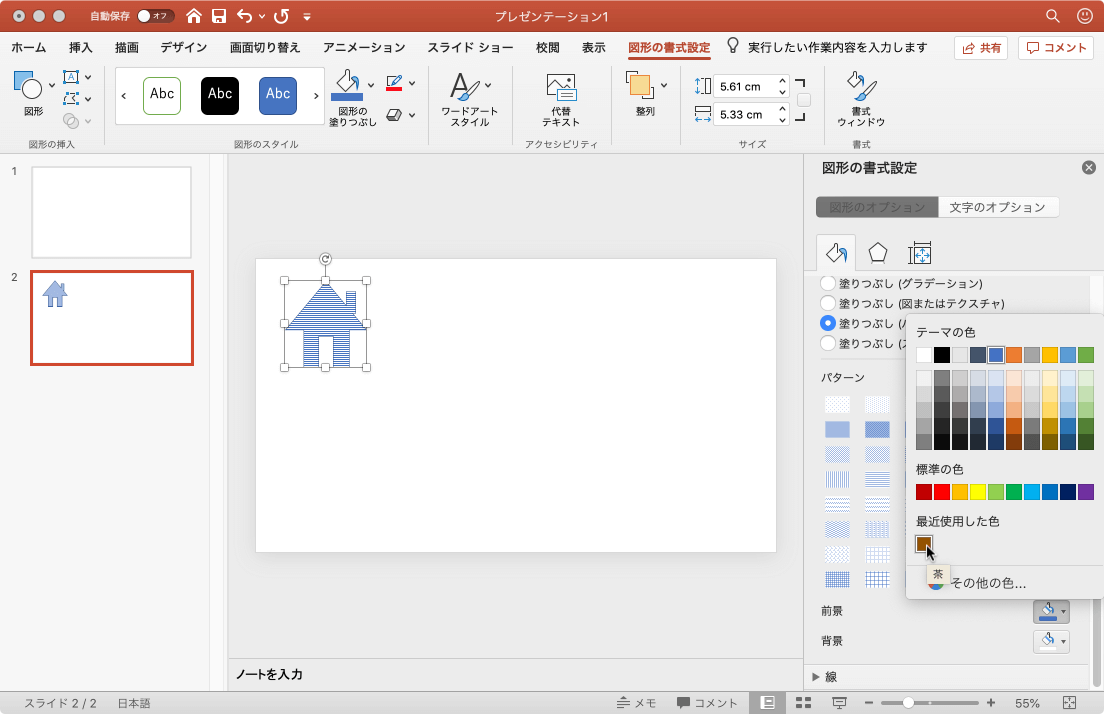The image size is (1104, 714).
Task: Toggle the AutoSave switch
Action: (155, 16)
